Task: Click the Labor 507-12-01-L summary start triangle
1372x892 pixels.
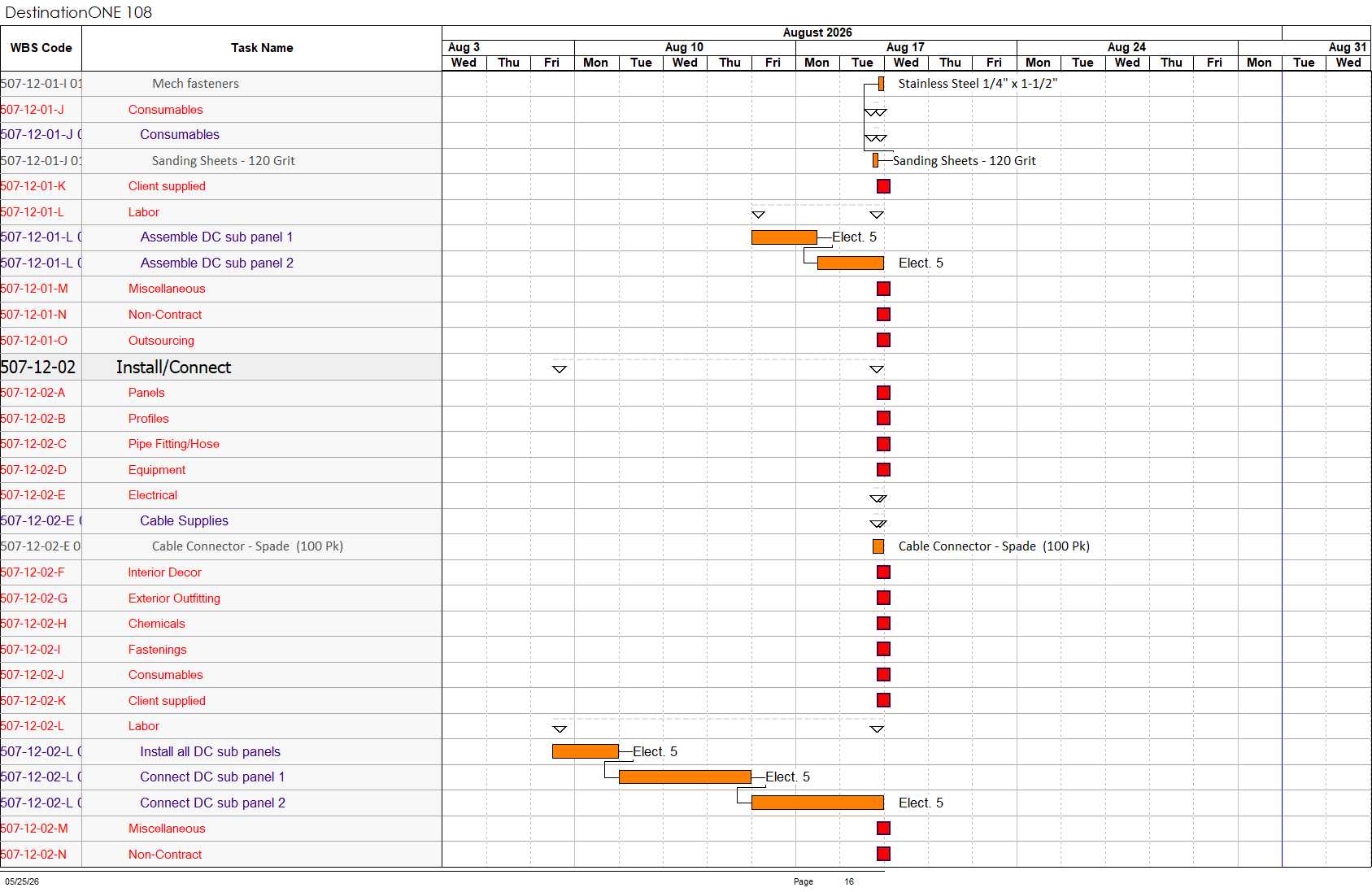Action: click(758, 215)
